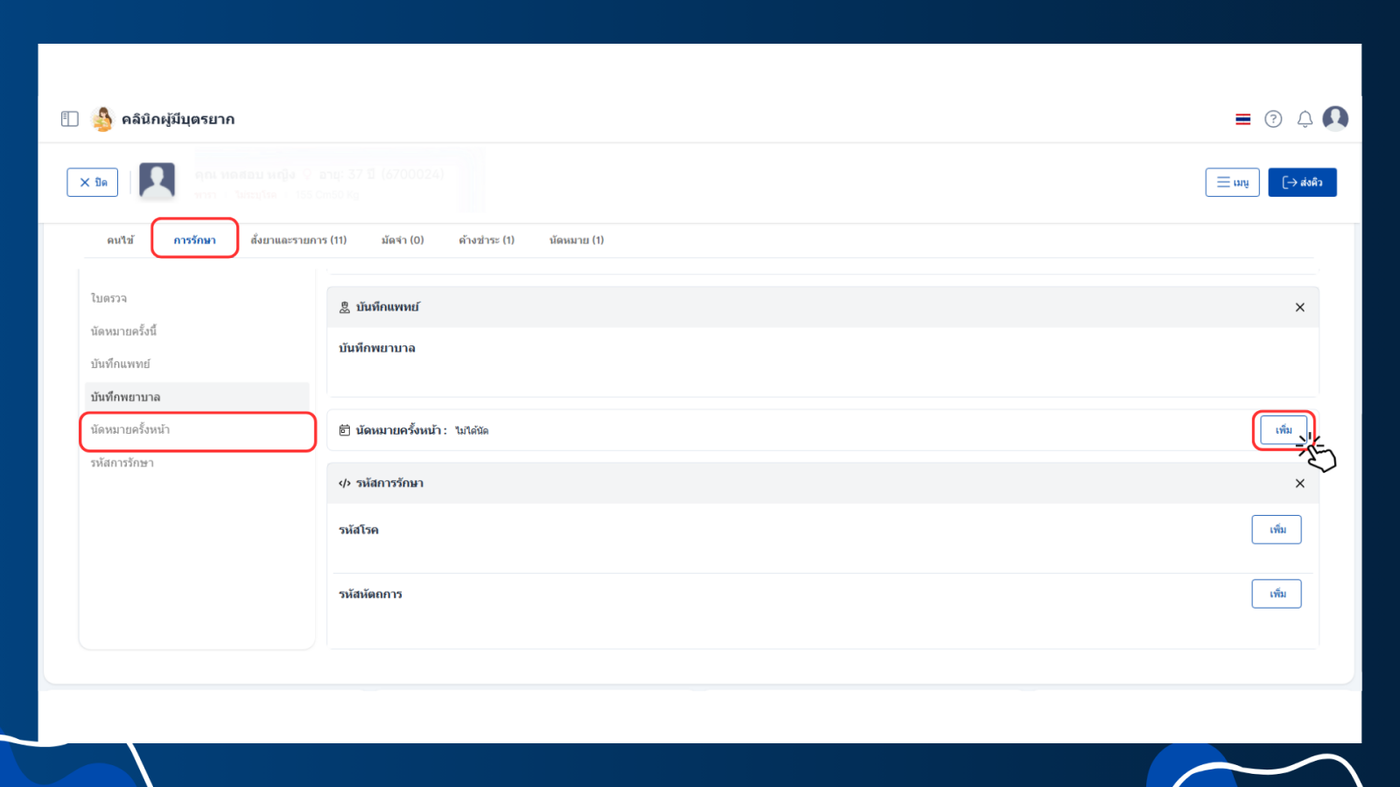This screenshot has height=787, width=1400.
Task: Add a procedure code in รหัสหัตถการ row
Action: click(x=1277, y=594)
